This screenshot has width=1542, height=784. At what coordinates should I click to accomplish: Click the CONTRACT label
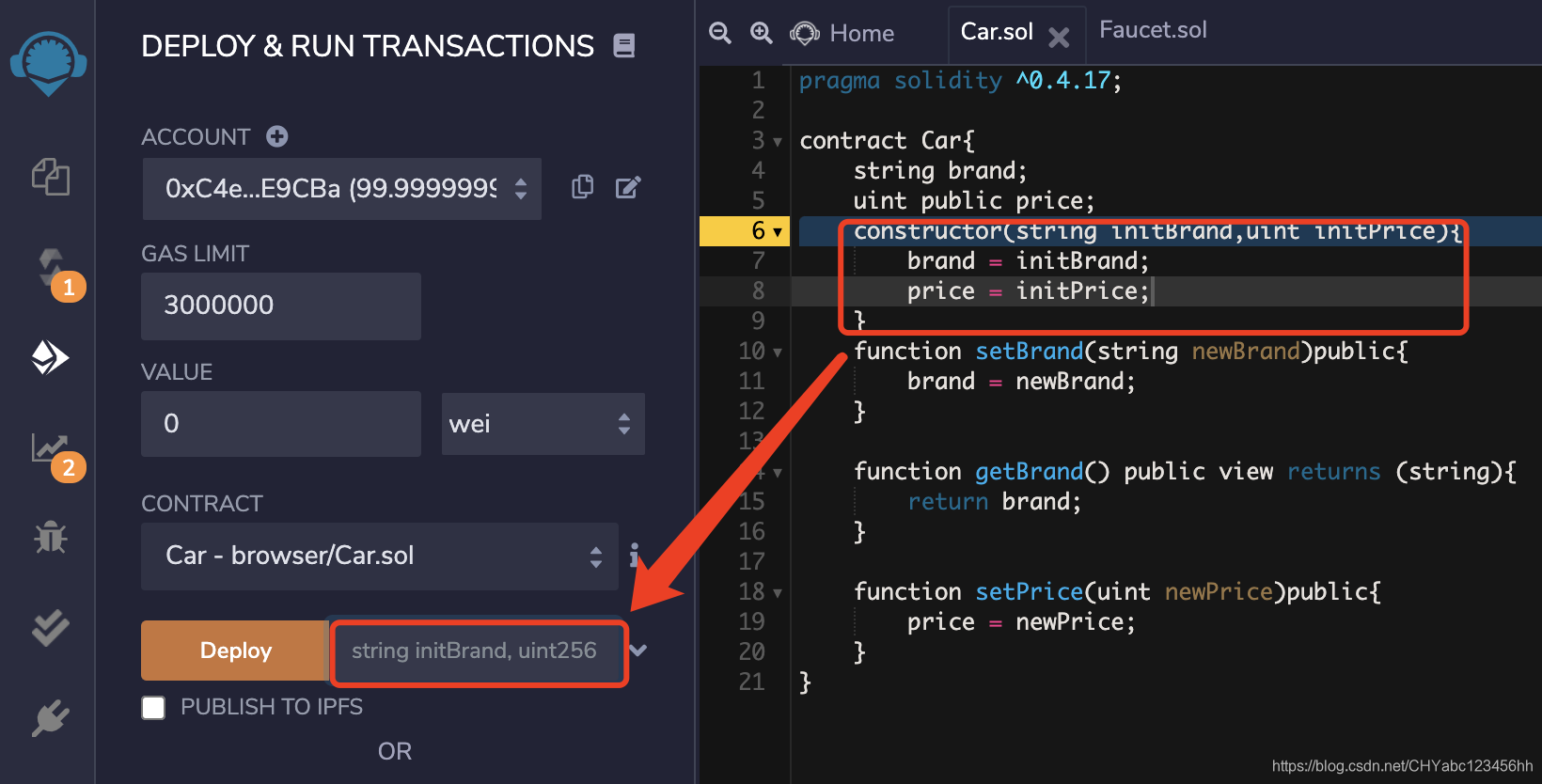tap(202, 504)
